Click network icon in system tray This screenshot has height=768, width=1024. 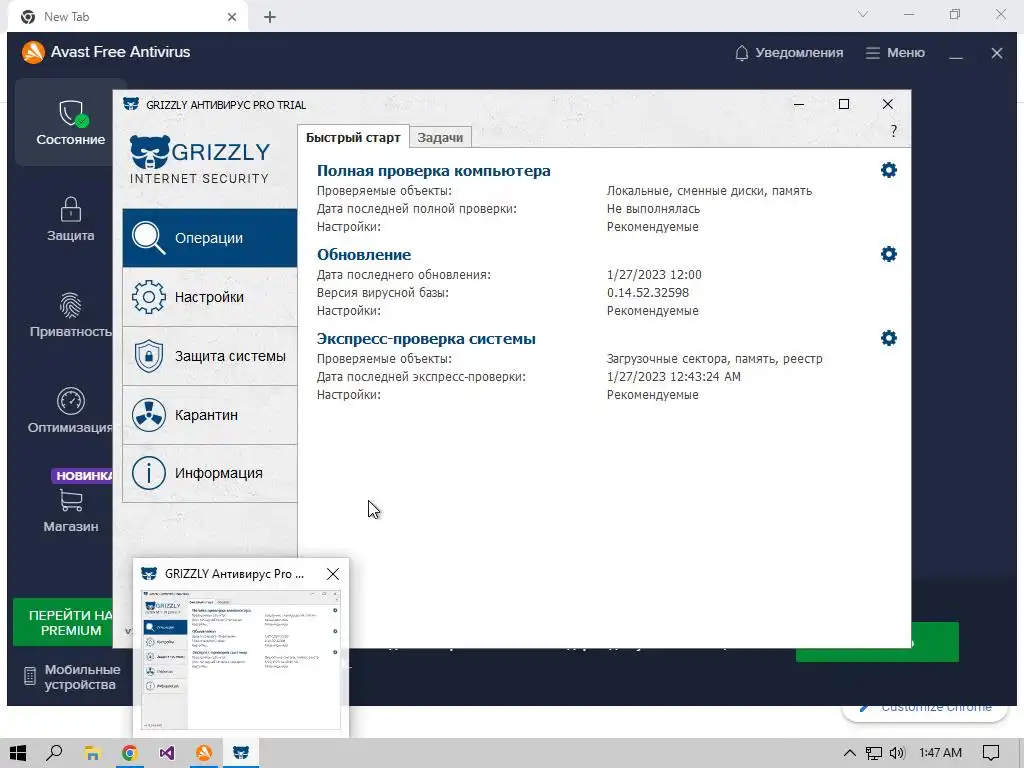[x=873, y=753]
